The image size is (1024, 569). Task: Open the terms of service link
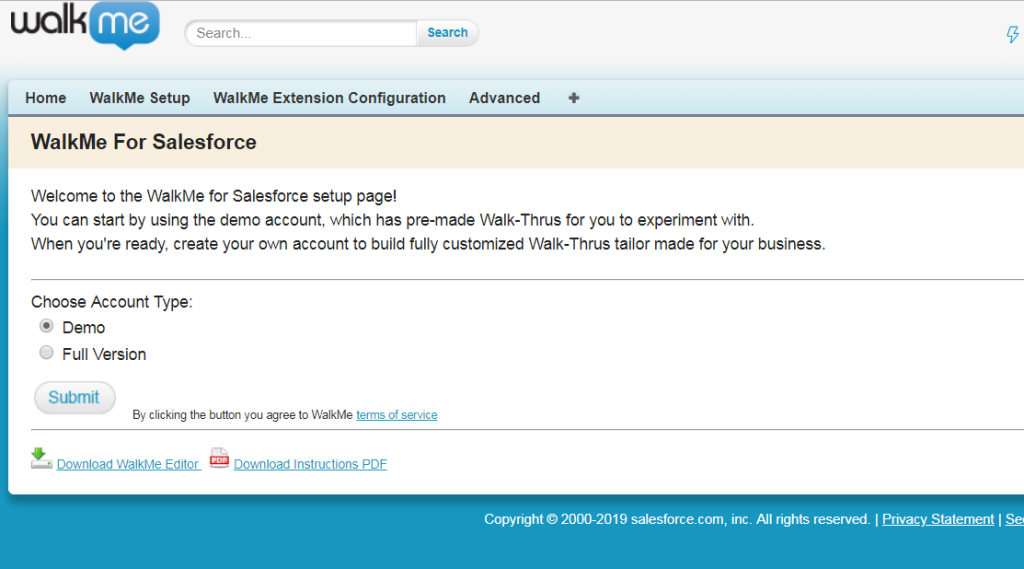click(396, 415)
